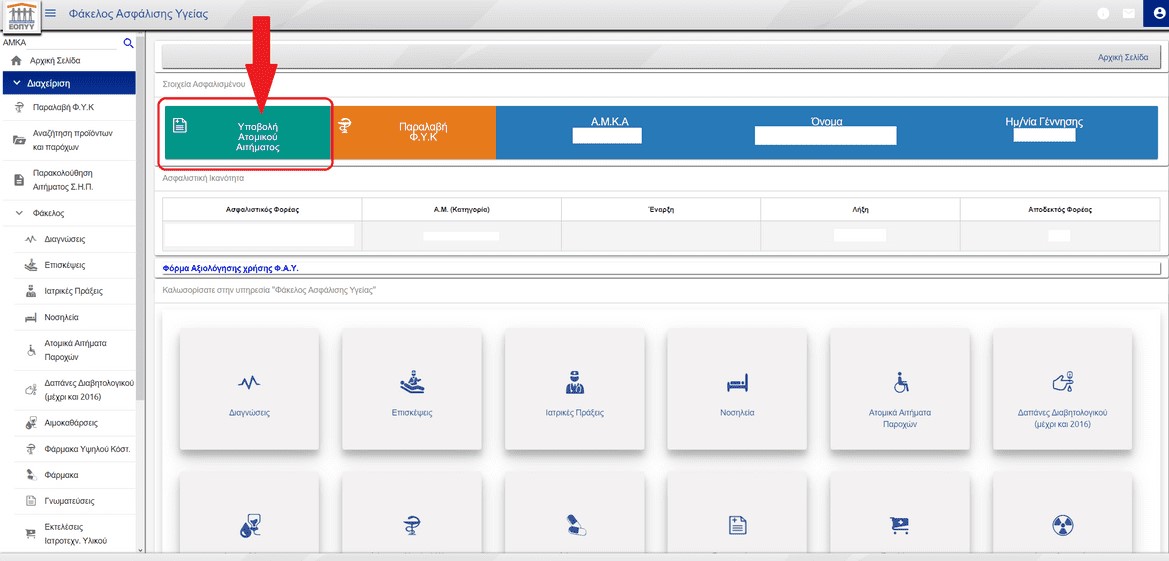The height and width of the screenshot is (561, 1169).
Task: Open the hamburger menu icon
Action: point(51,14)
